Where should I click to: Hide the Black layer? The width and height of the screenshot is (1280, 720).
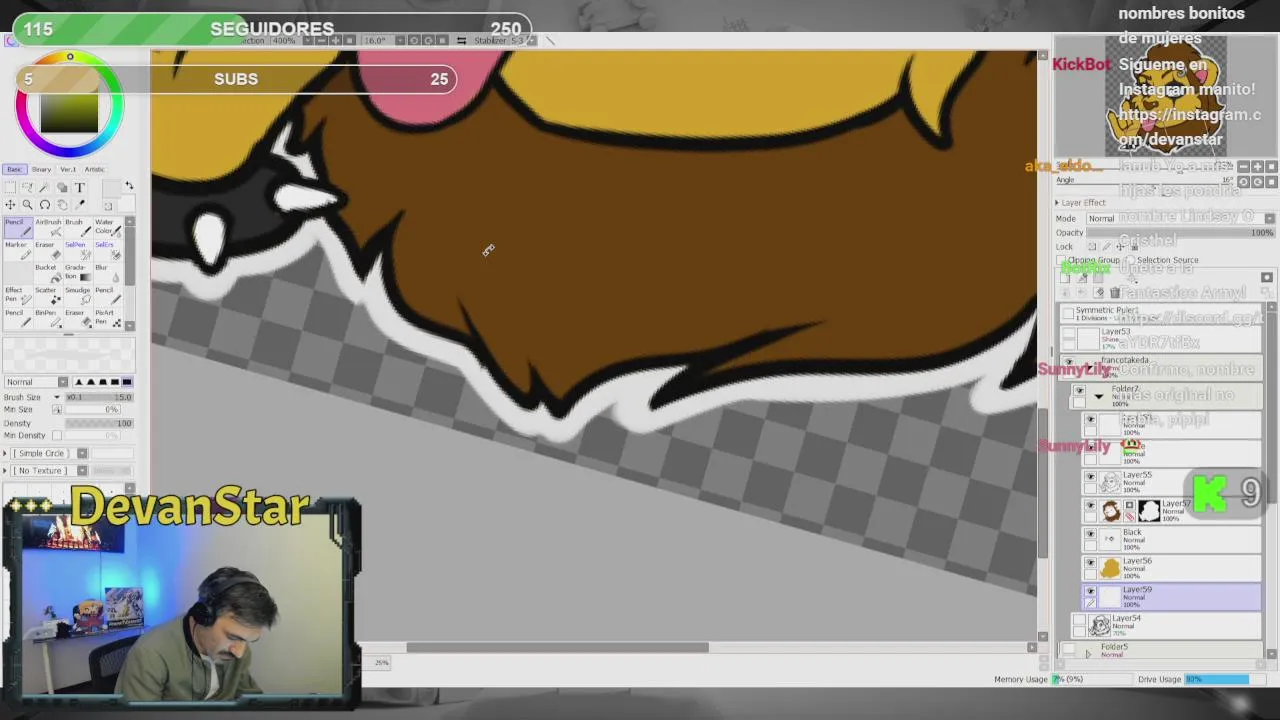pos(1090,535)
